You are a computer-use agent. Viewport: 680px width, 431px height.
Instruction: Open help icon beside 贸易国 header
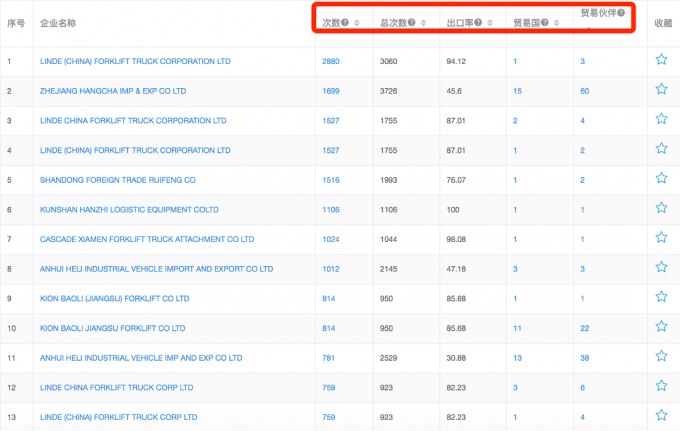click(545, 23)
